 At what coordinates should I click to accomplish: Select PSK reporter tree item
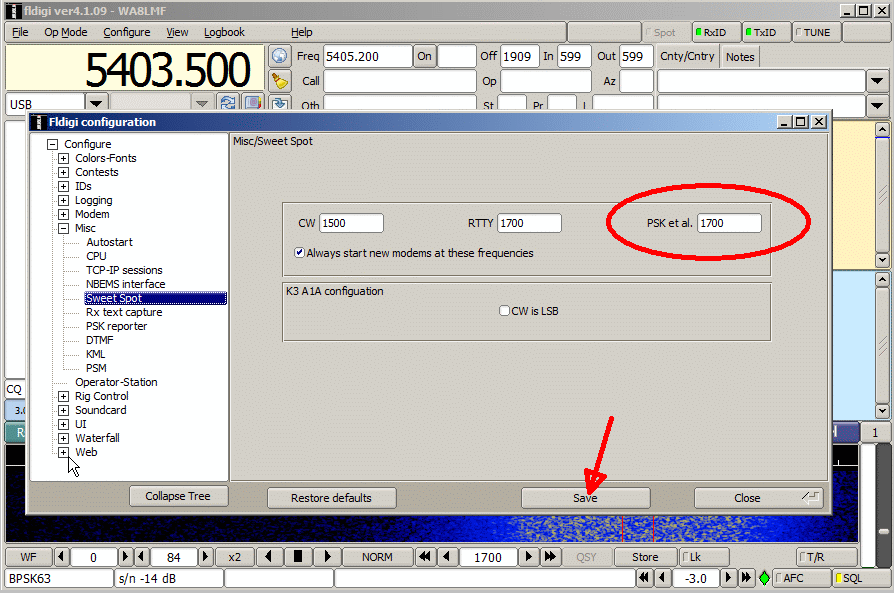pos(116,326)
